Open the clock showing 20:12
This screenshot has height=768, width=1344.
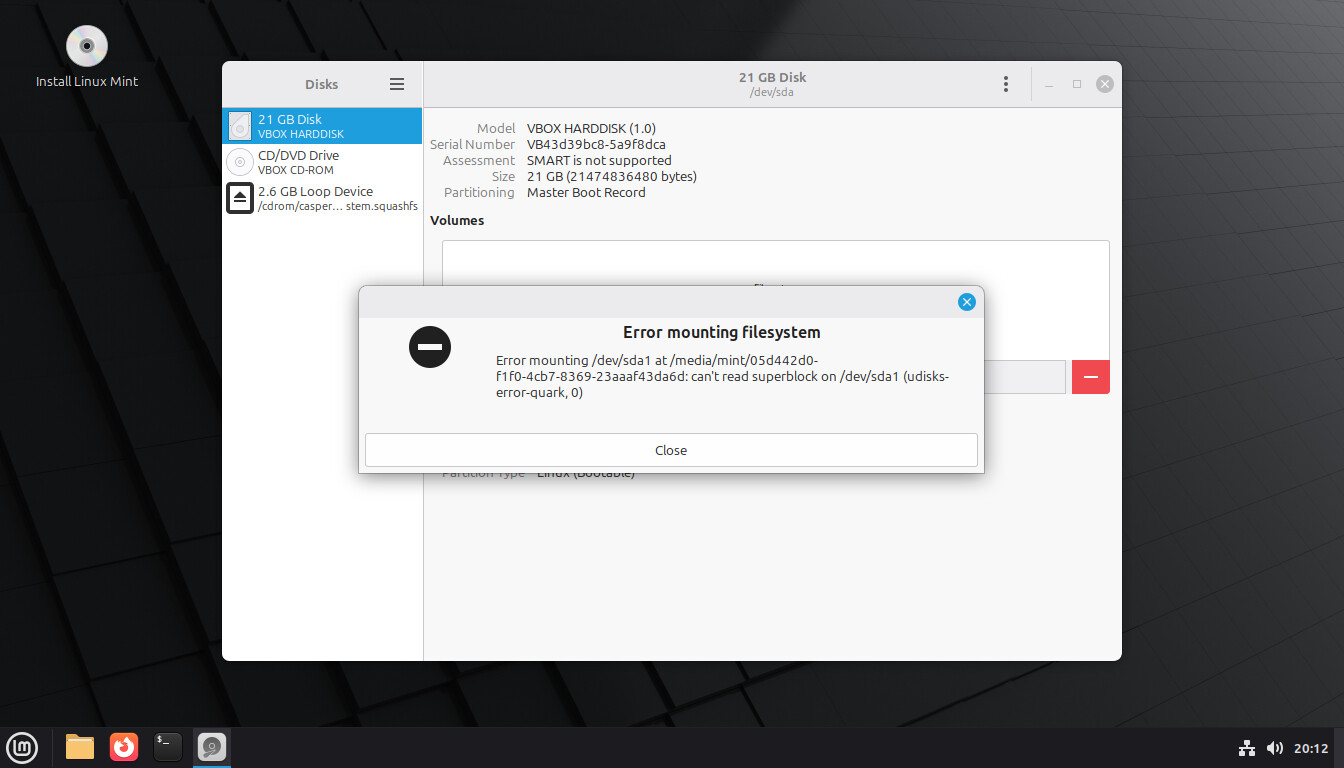[1311, 748]
